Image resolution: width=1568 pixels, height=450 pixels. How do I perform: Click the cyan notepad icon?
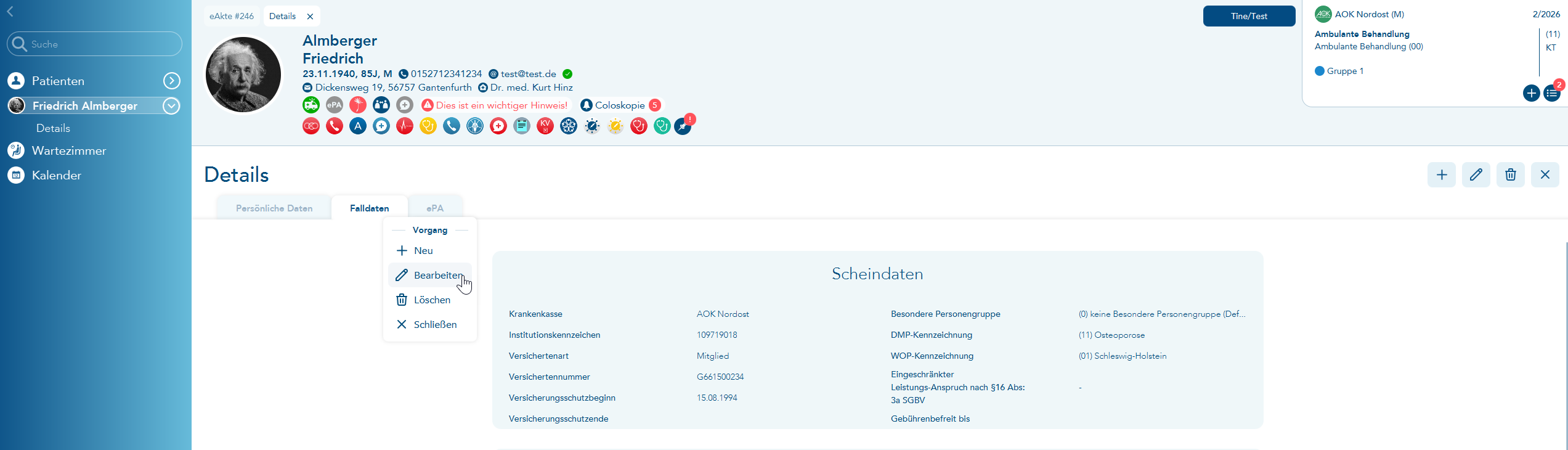(x=522, y=126)
